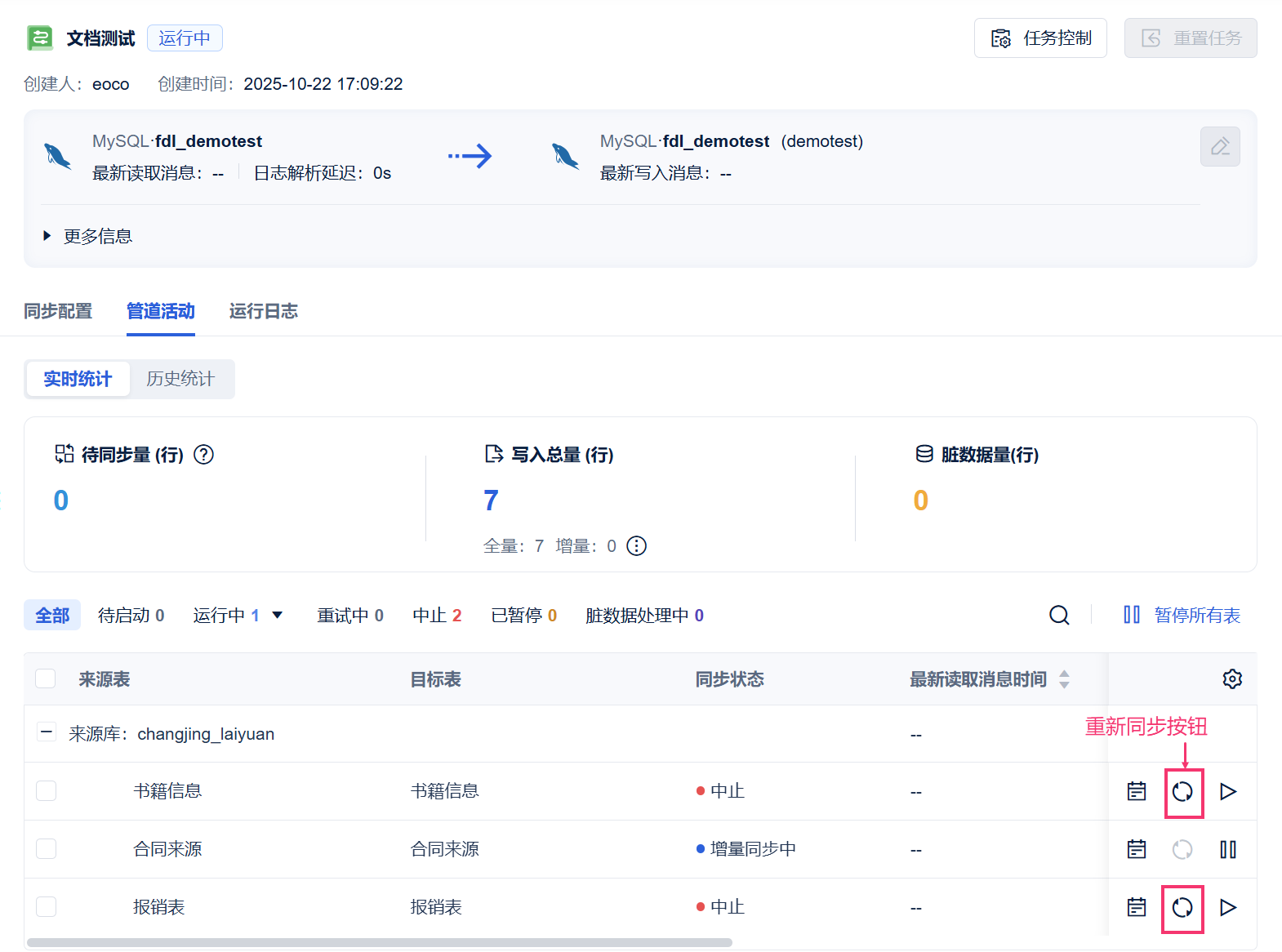This screenshot has width=1282, height=952.
Task: Filter tables by 脏数据处理中 0
Action: [x=644, y=615]
